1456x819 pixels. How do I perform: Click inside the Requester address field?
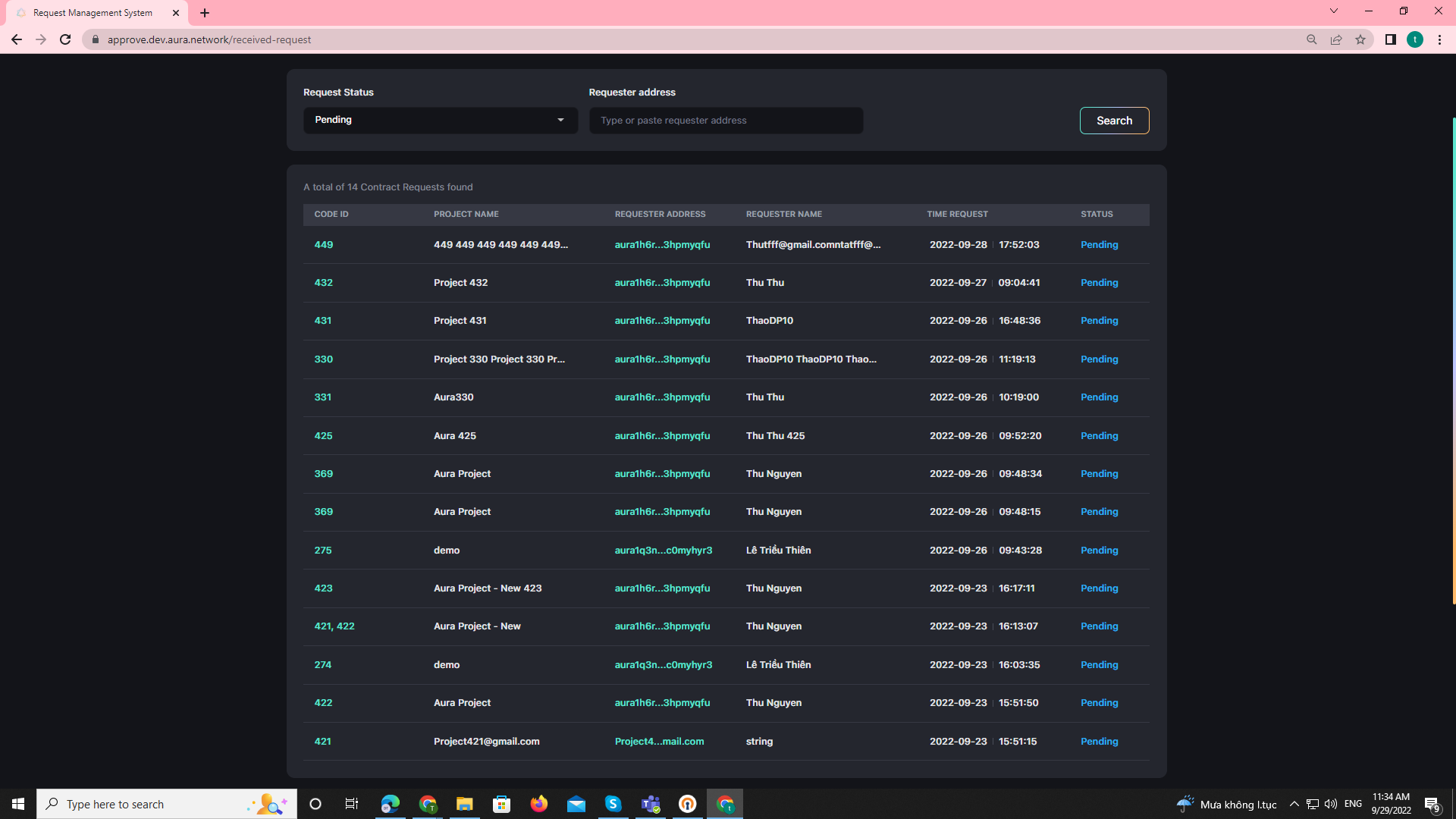click(726, 121)
